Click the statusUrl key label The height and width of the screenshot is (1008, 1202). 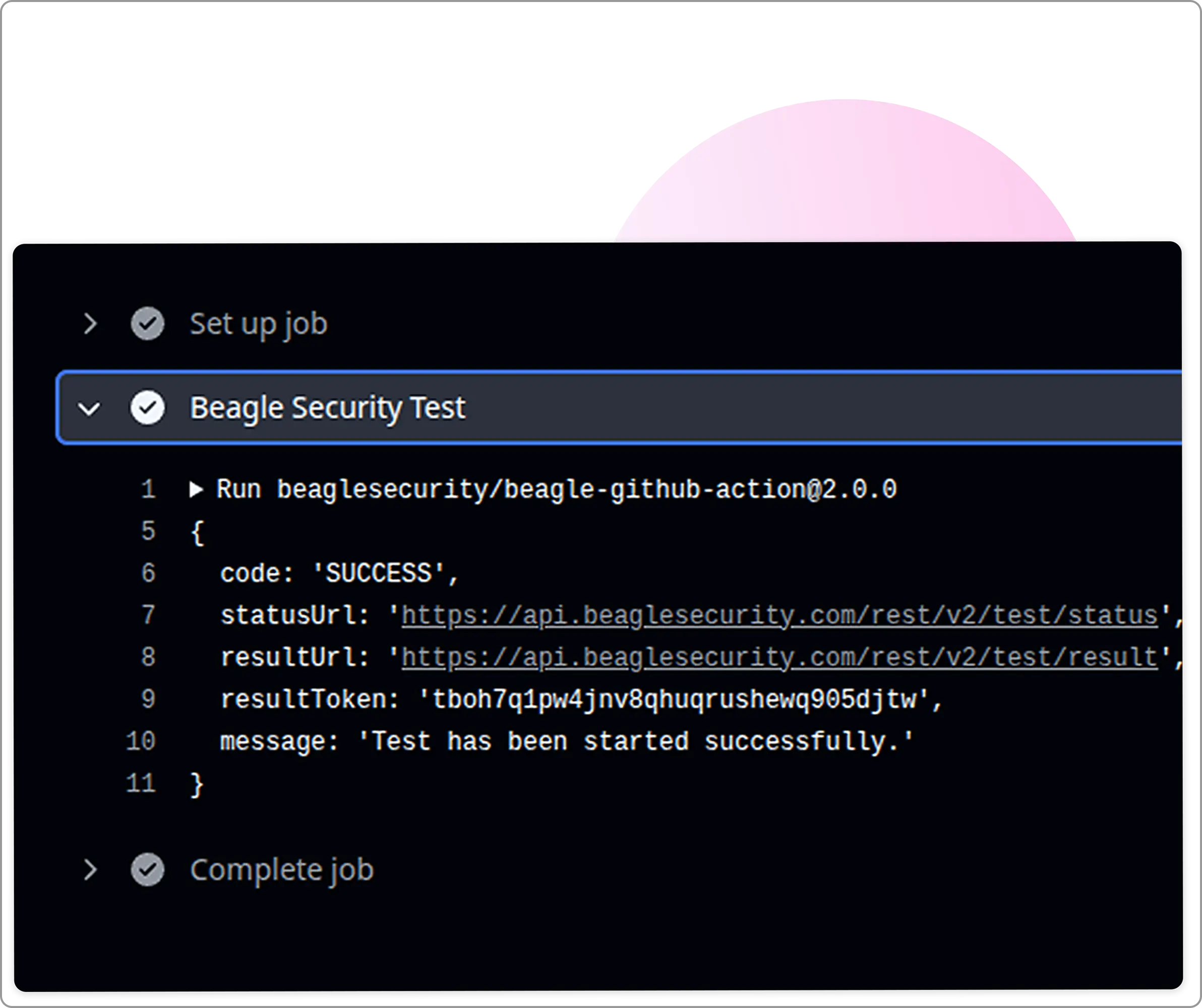[x=295, y=616]
